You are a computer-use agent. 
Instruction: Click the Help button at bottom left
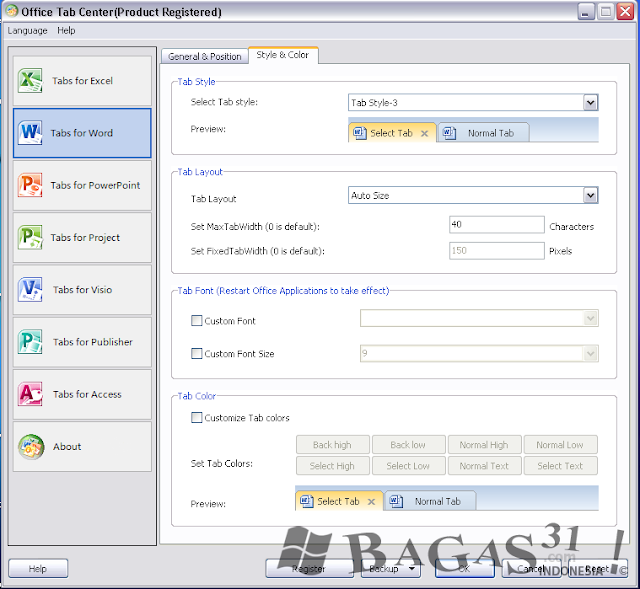(38, 569)
